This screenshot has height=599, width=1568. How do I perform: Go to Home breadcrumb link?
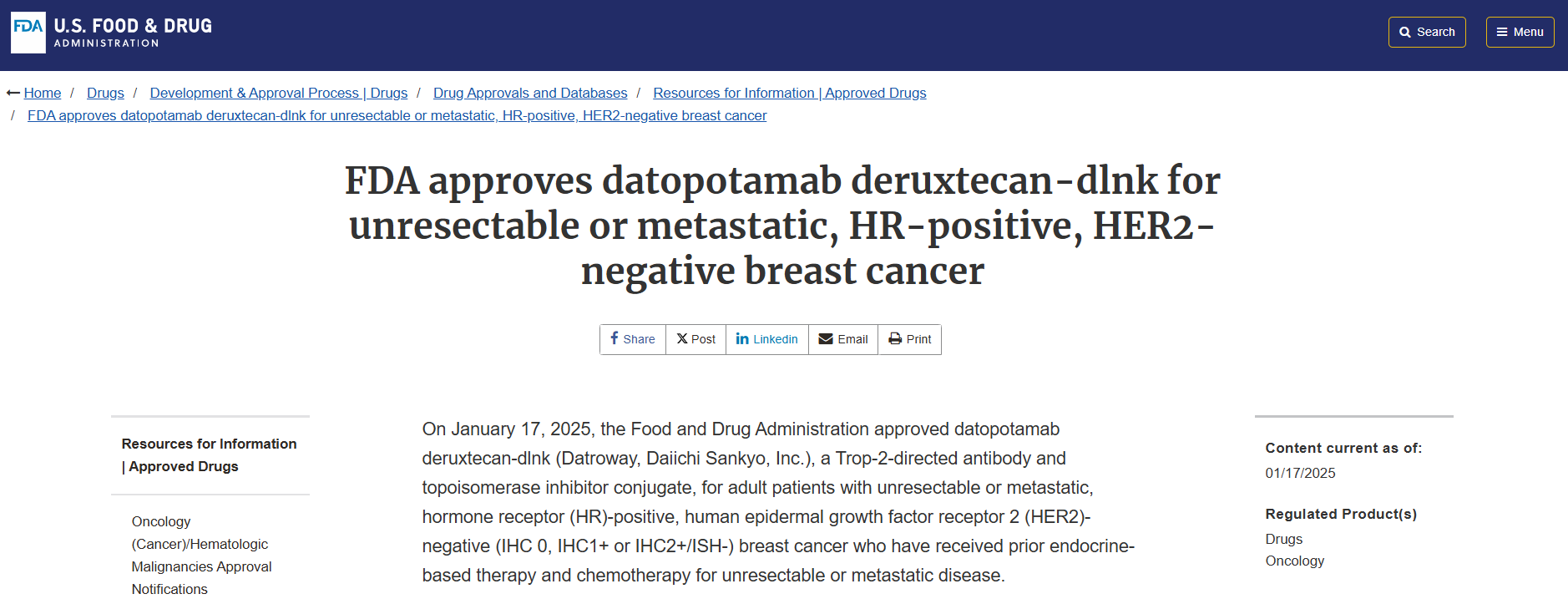point(43,93)
